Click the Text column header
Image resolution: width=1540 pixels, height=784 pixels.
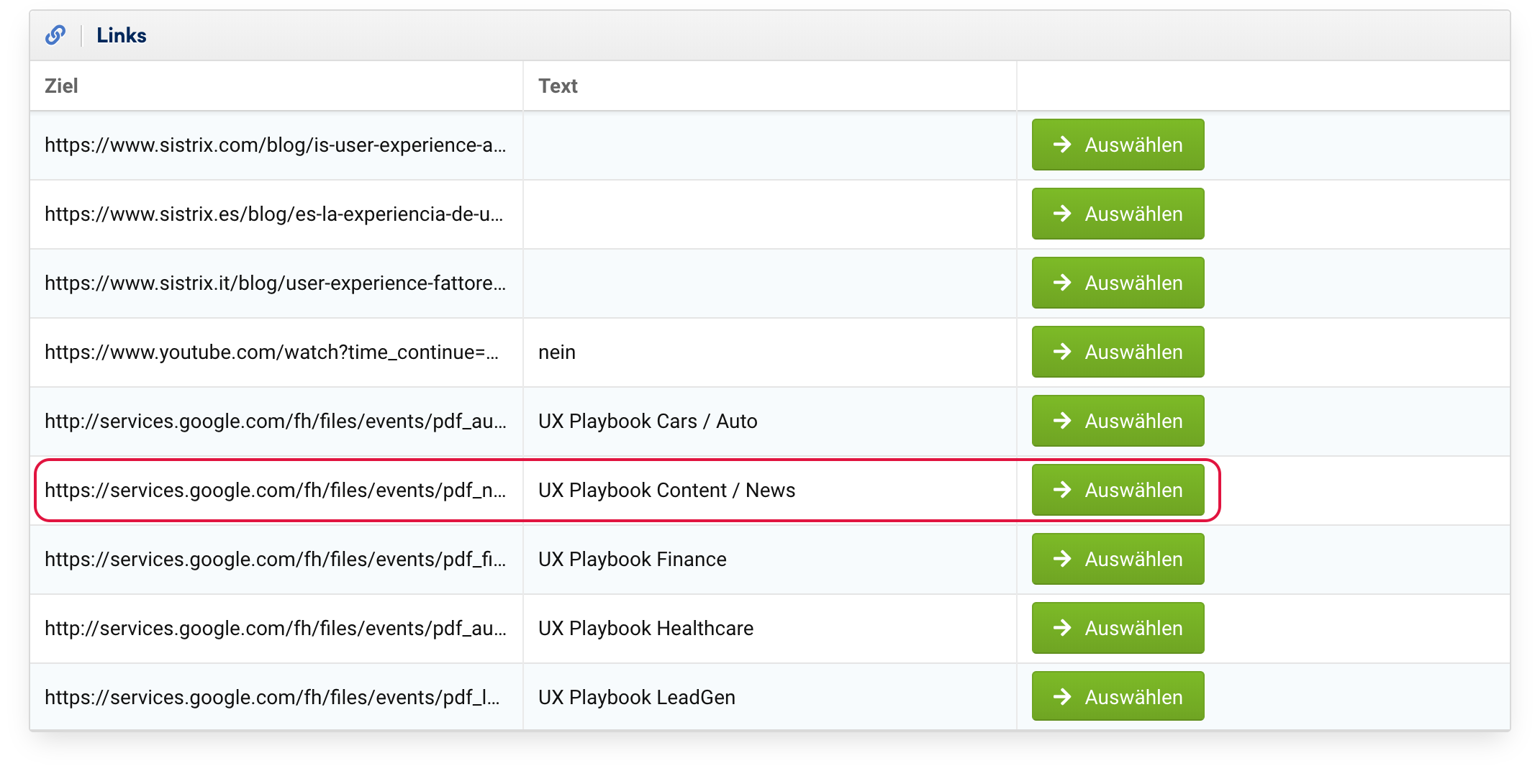(x=558, y=86)
